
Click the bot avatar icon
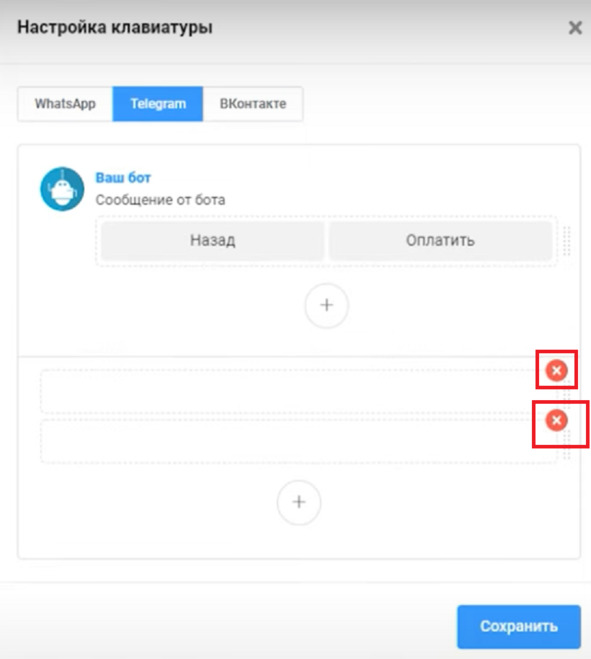[62, 189]
